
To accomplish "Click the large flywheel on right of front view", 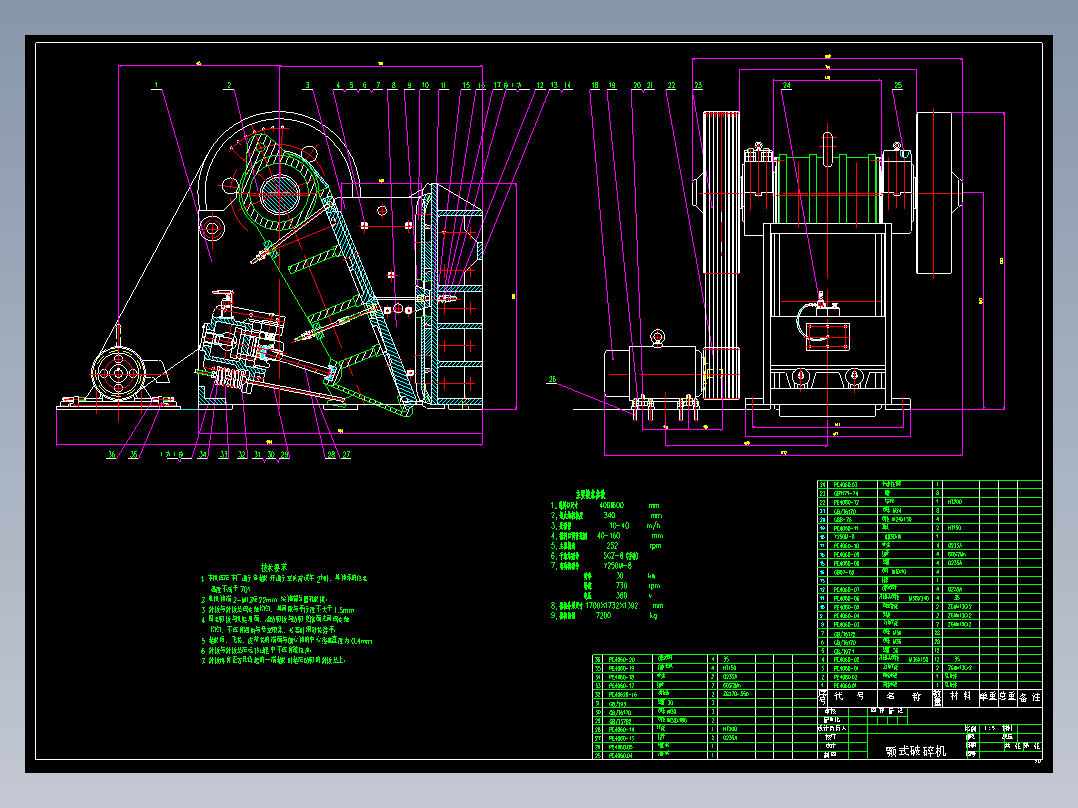I will [x=934, y=193].
